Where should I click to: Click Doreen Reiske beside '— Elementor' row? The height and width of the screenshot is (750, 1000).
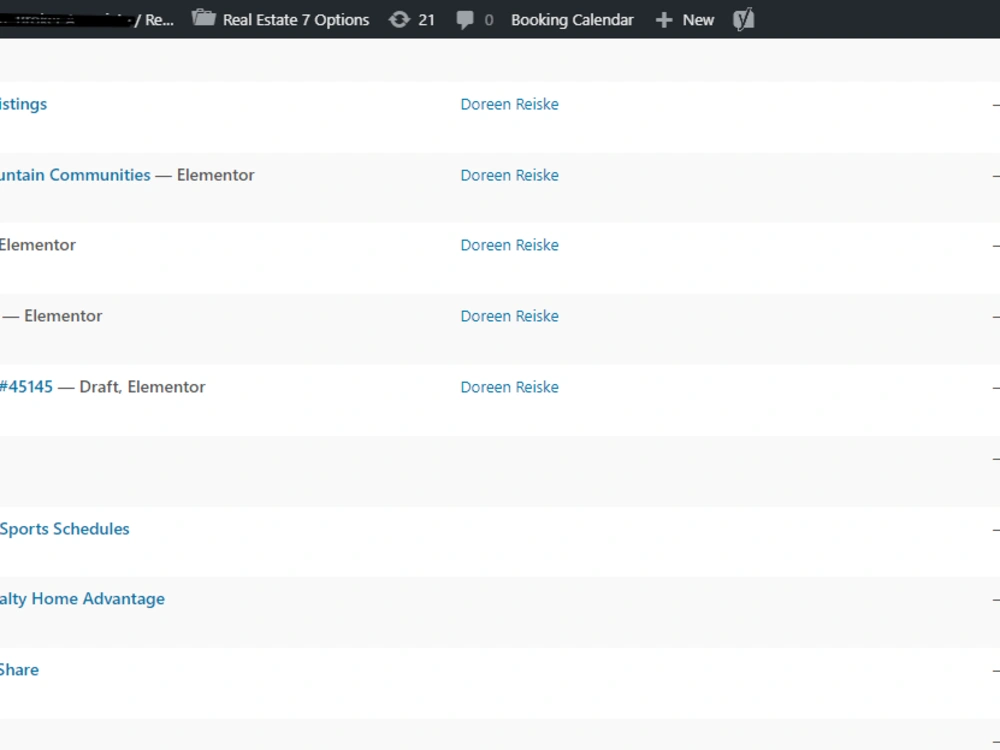click(x=510, y=316)
